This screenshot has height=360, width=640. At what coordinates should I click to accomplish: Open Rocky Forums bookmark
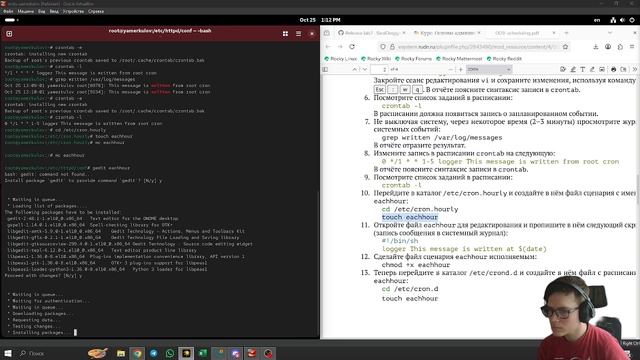click(x=413, y=59)
